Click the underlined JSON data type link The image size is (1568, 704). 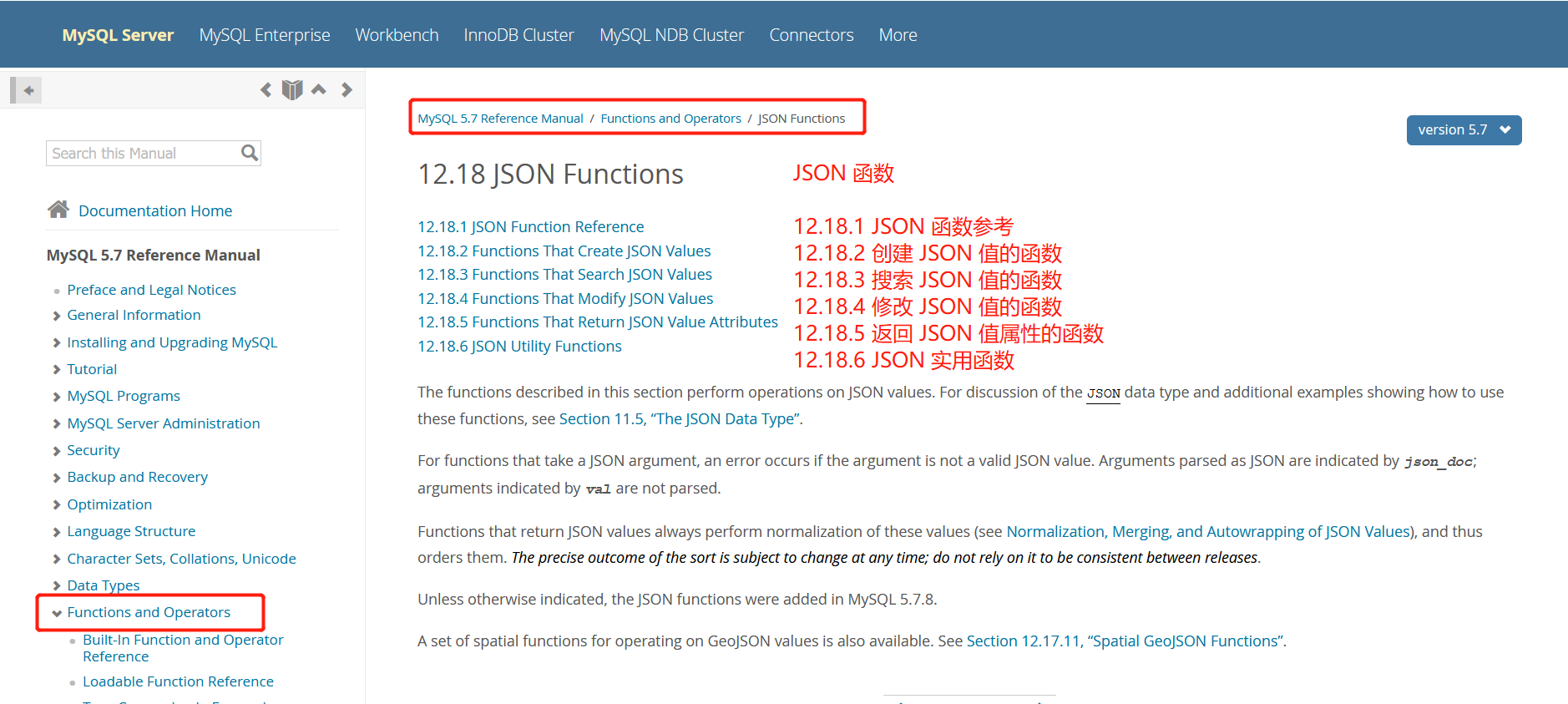coord(1103,393)
